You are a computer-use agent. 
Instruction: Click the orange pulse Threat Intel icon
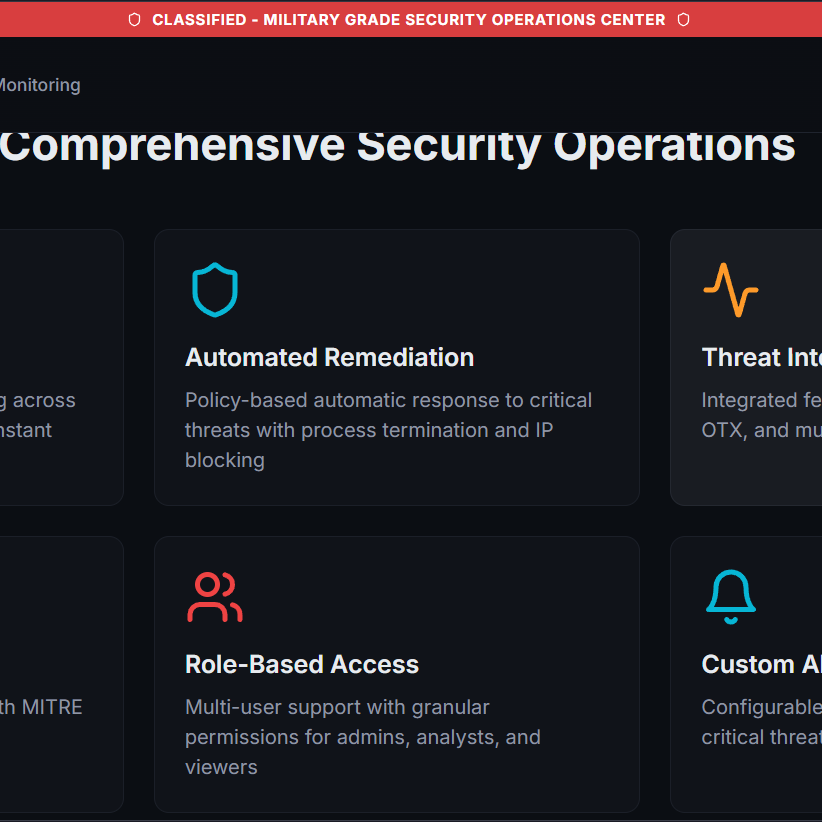pos(730,290)
